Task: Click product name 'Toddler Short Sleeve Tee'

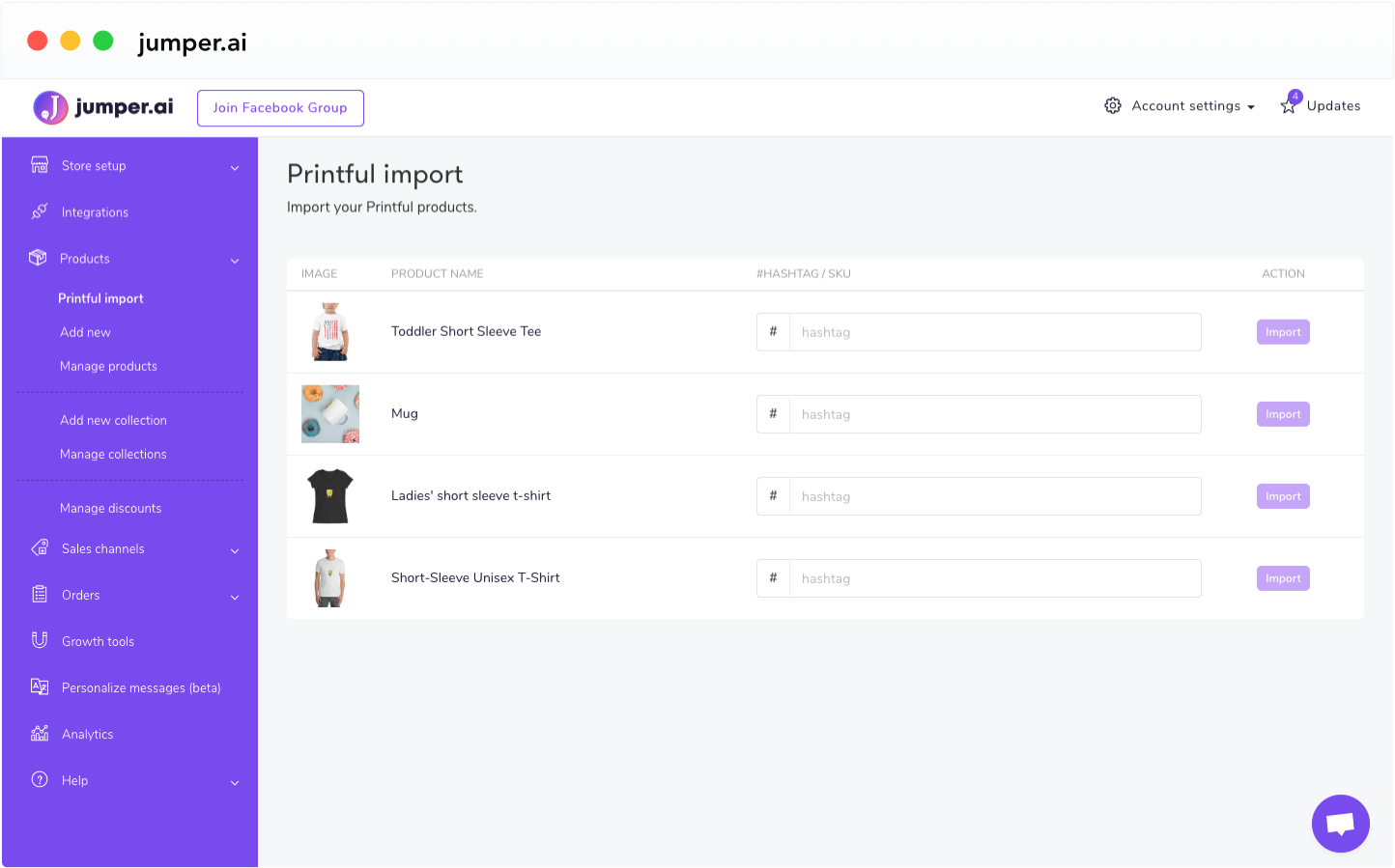Action: click(x=466, y=331)
